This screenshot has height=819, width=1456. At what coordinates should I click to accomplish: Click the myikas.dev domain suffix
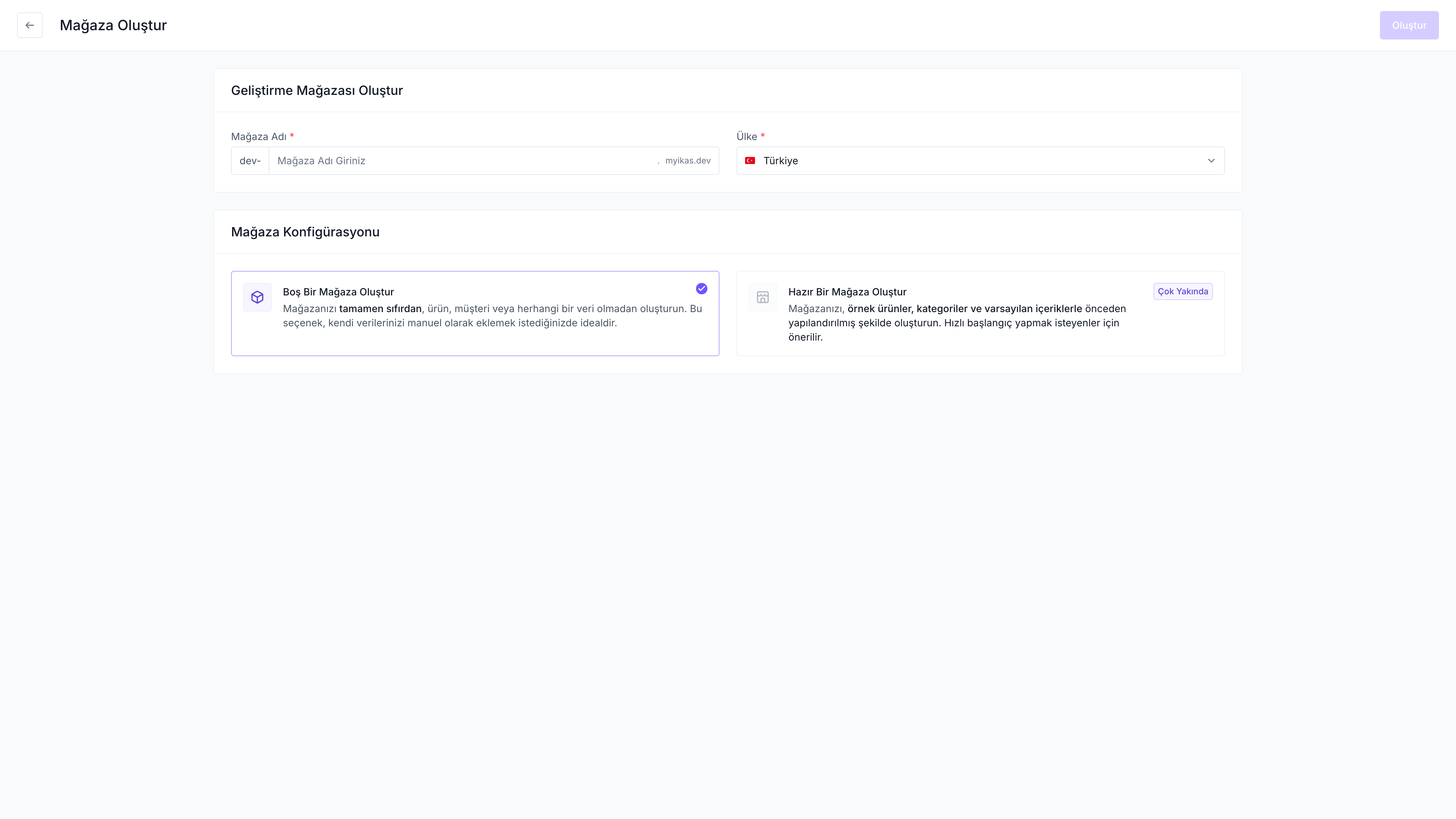click(x=687, y=161)
